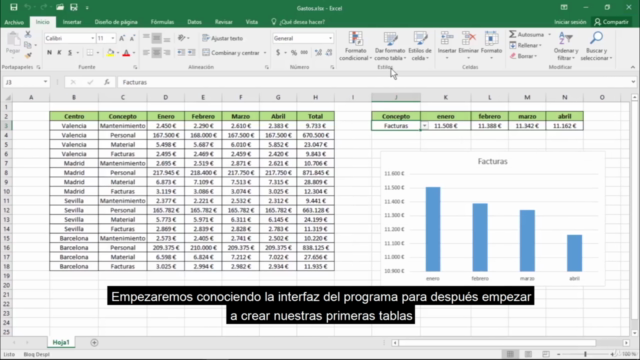640x360 pixels.
Task: Open the Calibri font name dropdown
Action: point(92,38)
